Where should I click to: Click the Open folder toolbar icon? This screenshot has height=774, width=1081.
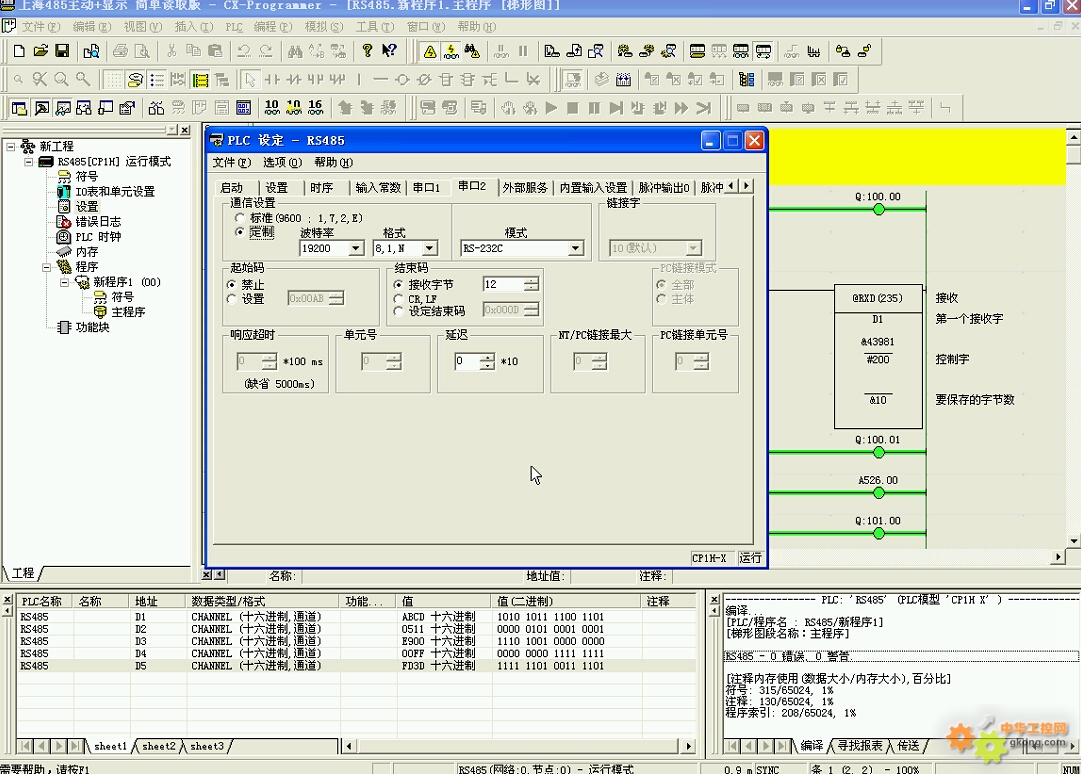click(x=41, y=50)
